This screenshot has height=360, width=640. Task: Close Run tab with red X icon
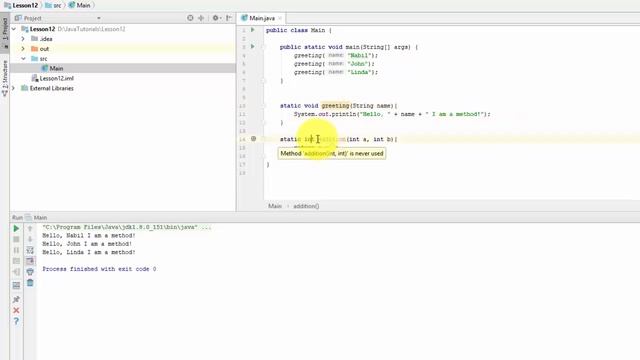click(16, 311)
